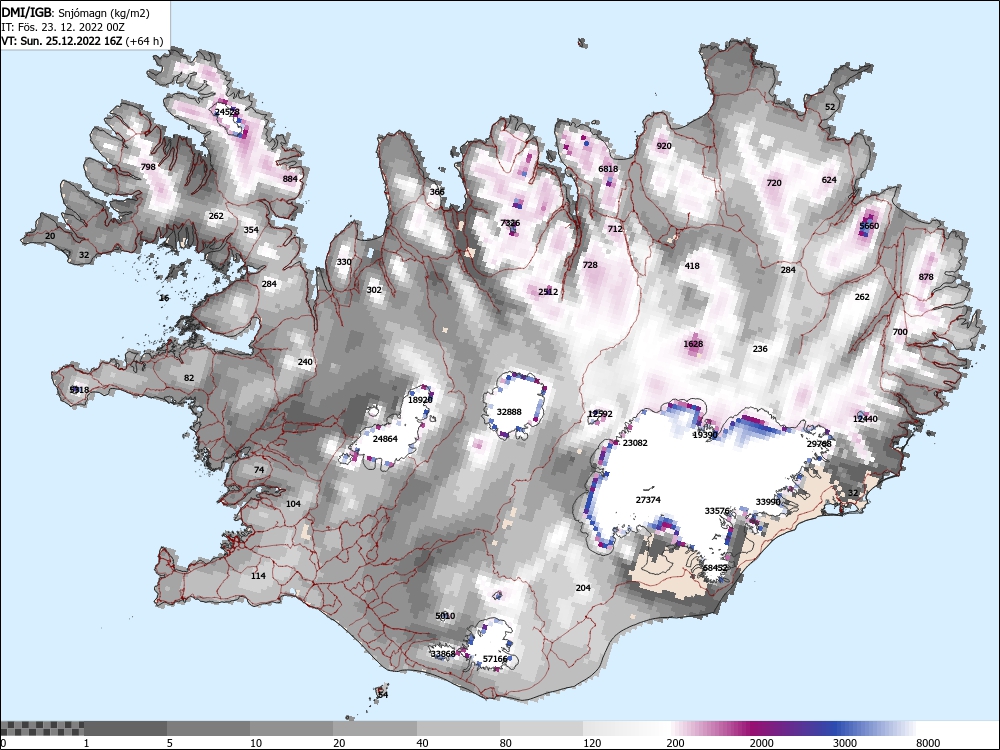The width and height of the screenshot is (1000, 750).
Task: Click the 6818 snow value label
Action: click(x=608, y=169)
